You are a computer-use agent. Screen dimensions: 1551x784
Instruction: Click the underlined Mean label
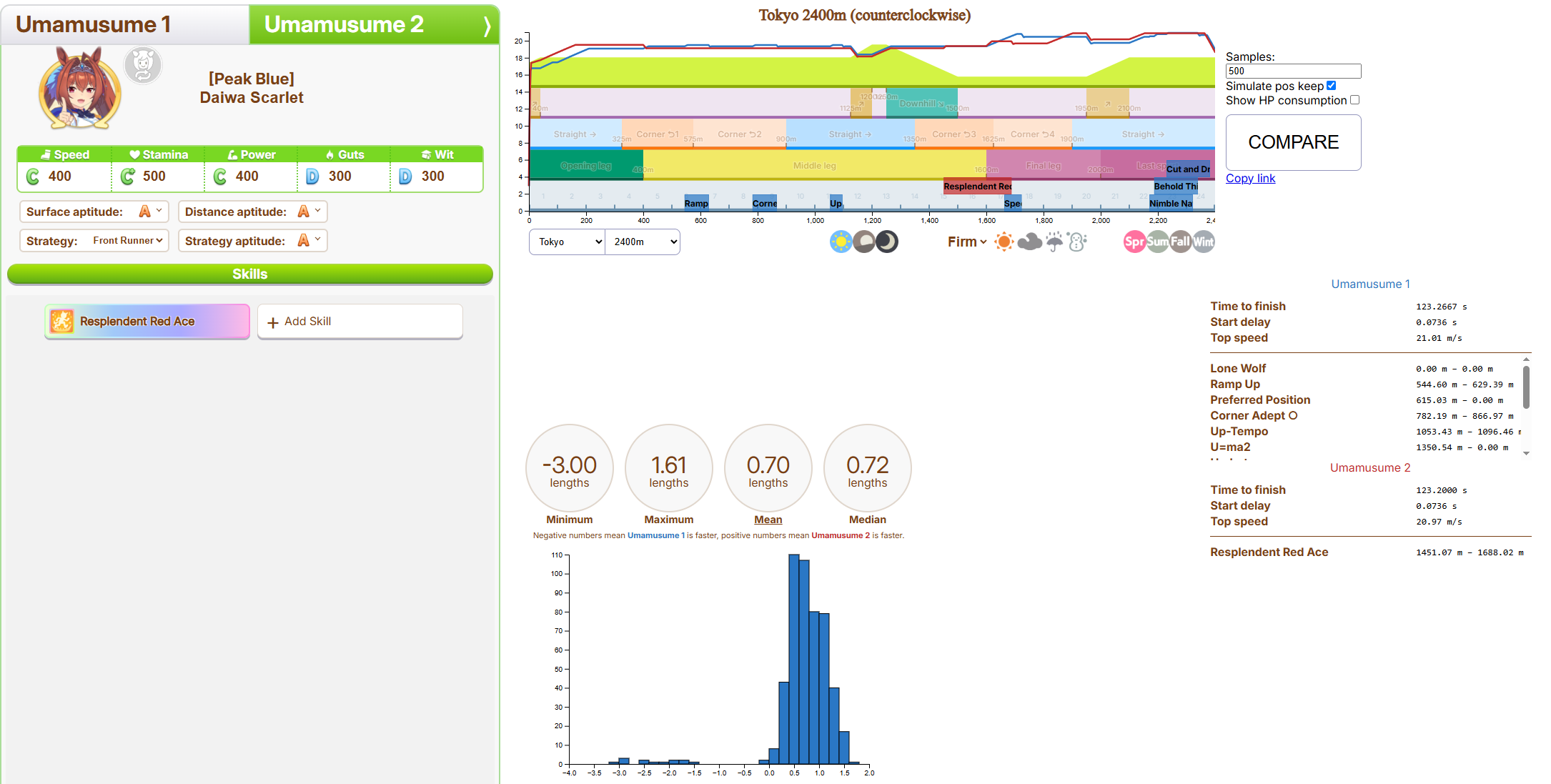[x=768, y=520]
